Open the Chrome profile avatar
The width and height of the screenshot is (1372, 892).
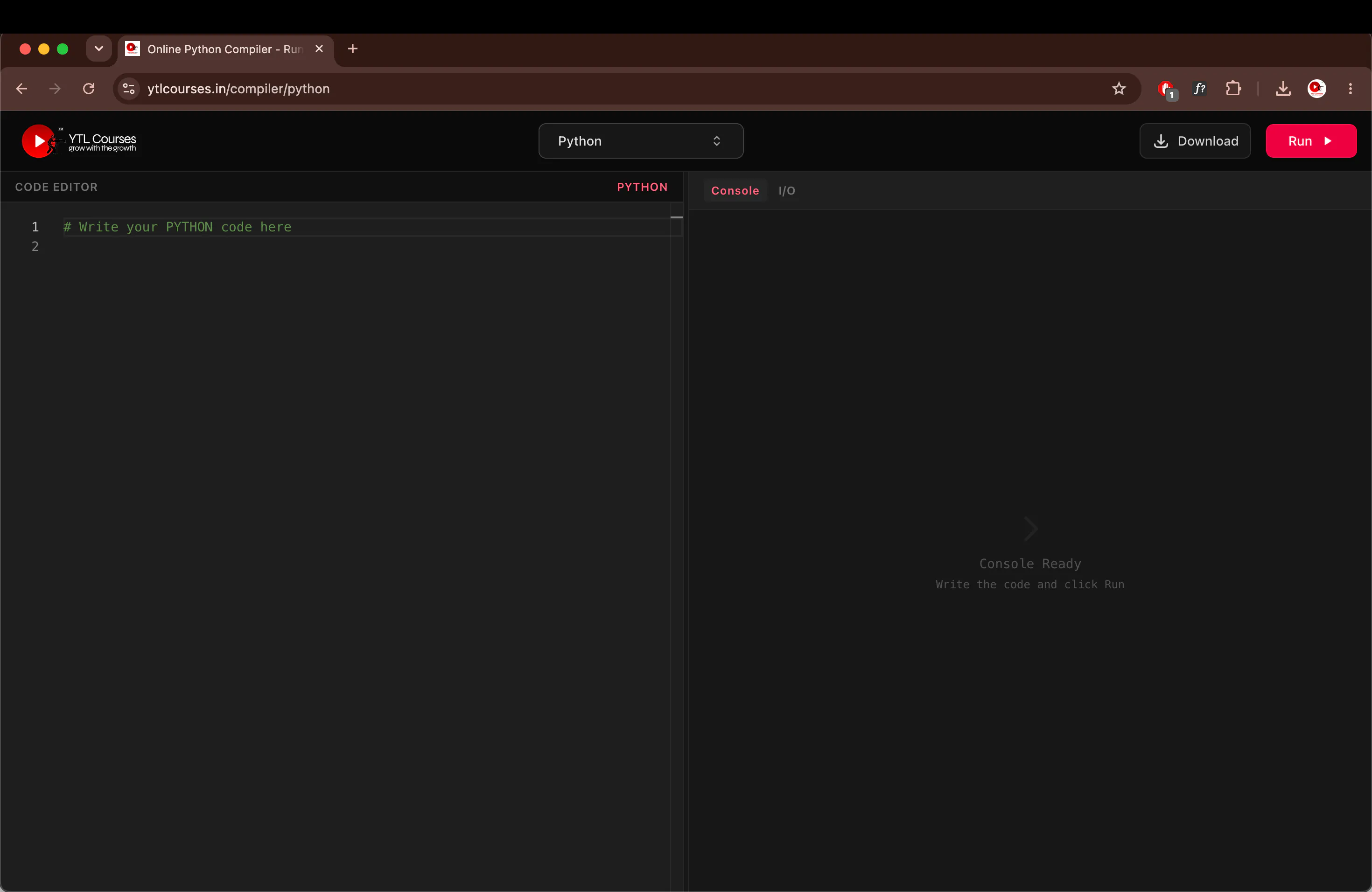pyautogui.click(x=1316, y=89)
